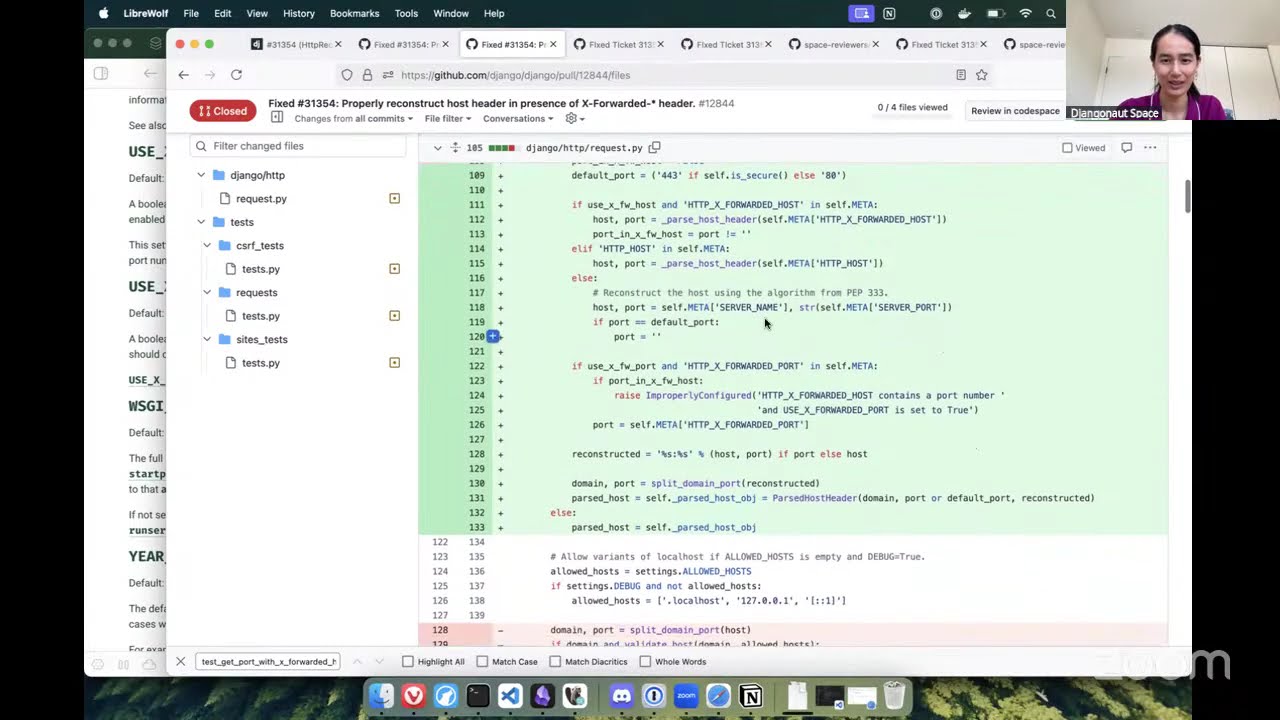
Task: Collapse the csrf_tests folder
Action: point(207,245)
